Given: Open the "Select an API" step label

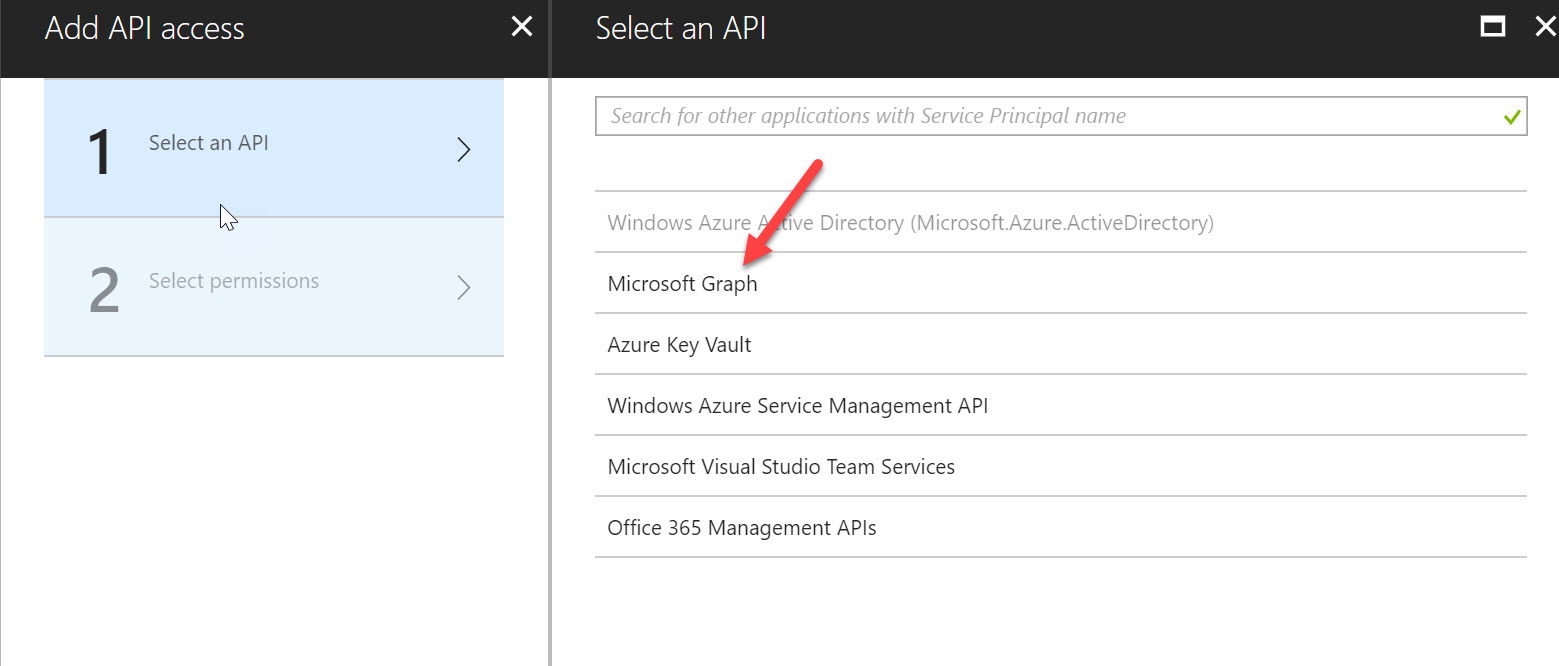Looking at the screenshot, I should 208,143.
